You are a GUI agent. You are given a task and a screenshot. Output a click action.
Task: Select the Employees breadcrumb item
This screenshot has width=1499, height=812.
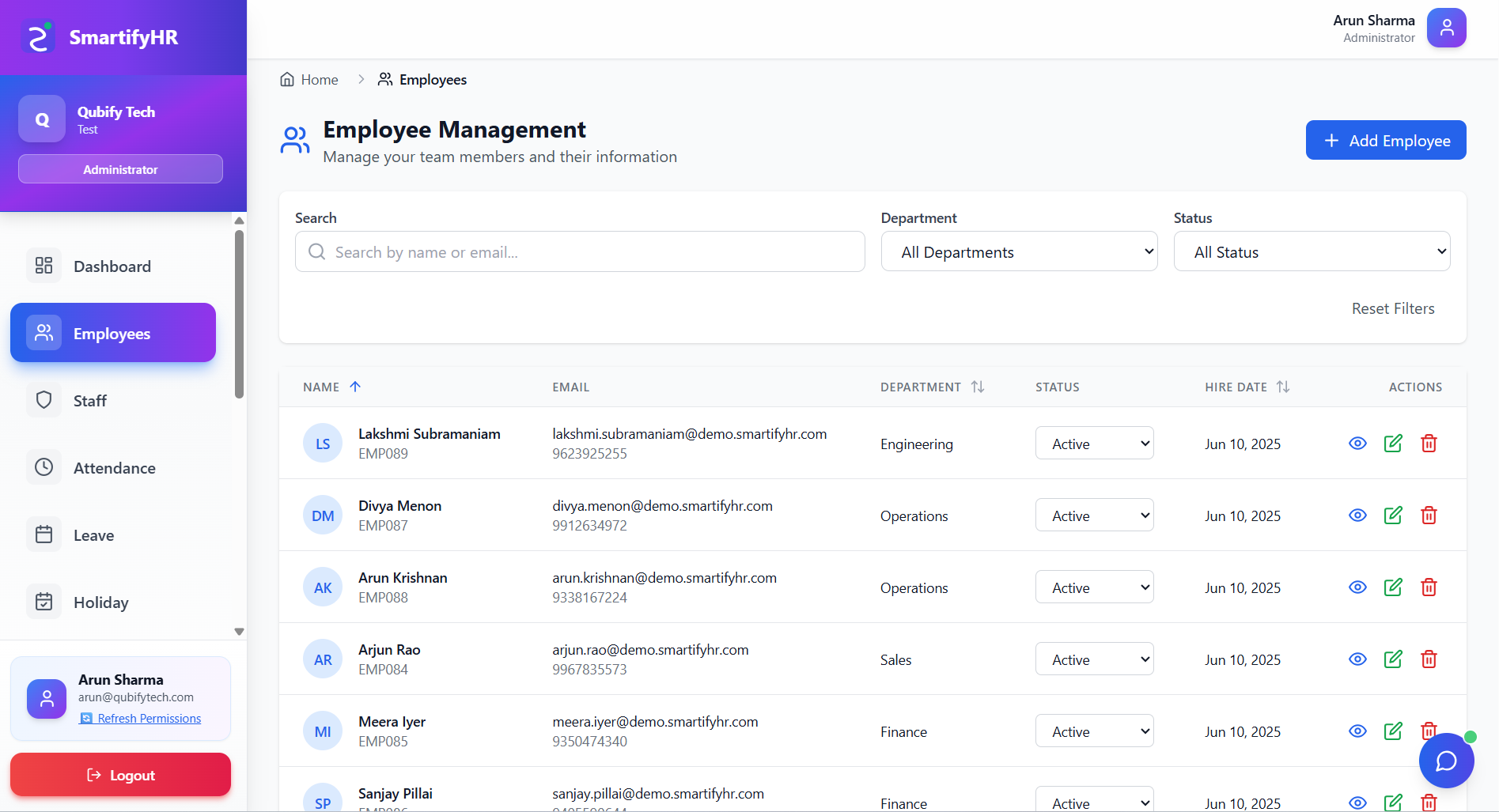tap(432, 79)
